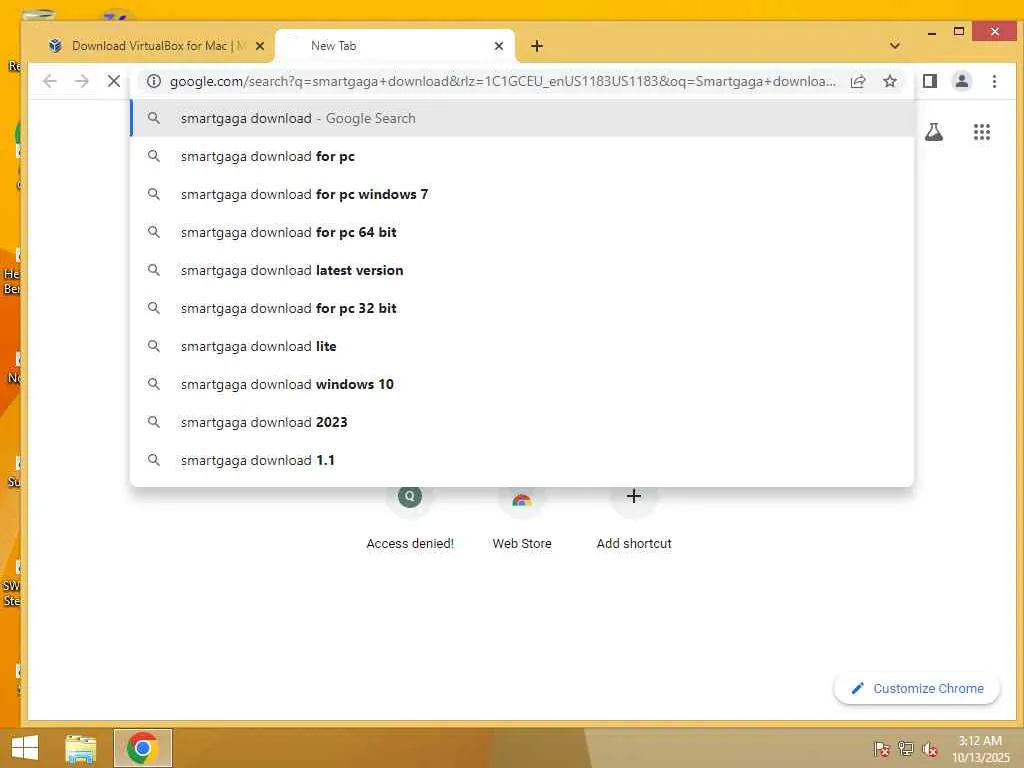
Task: Close the Download VirtualBox tab
Action: click(x=259, y=46)
